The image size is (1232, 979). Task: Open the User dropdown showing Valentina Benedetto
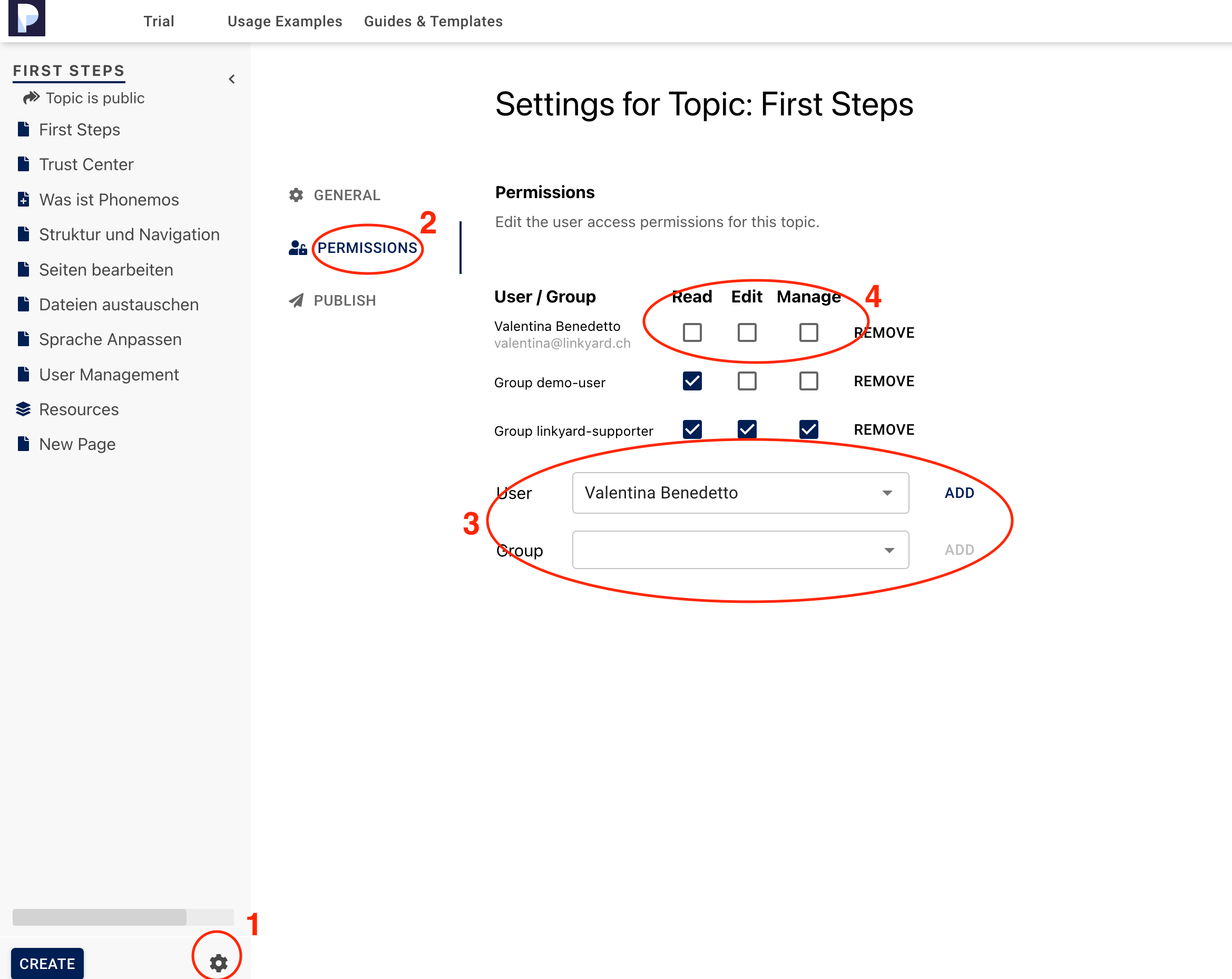point(740,493)
